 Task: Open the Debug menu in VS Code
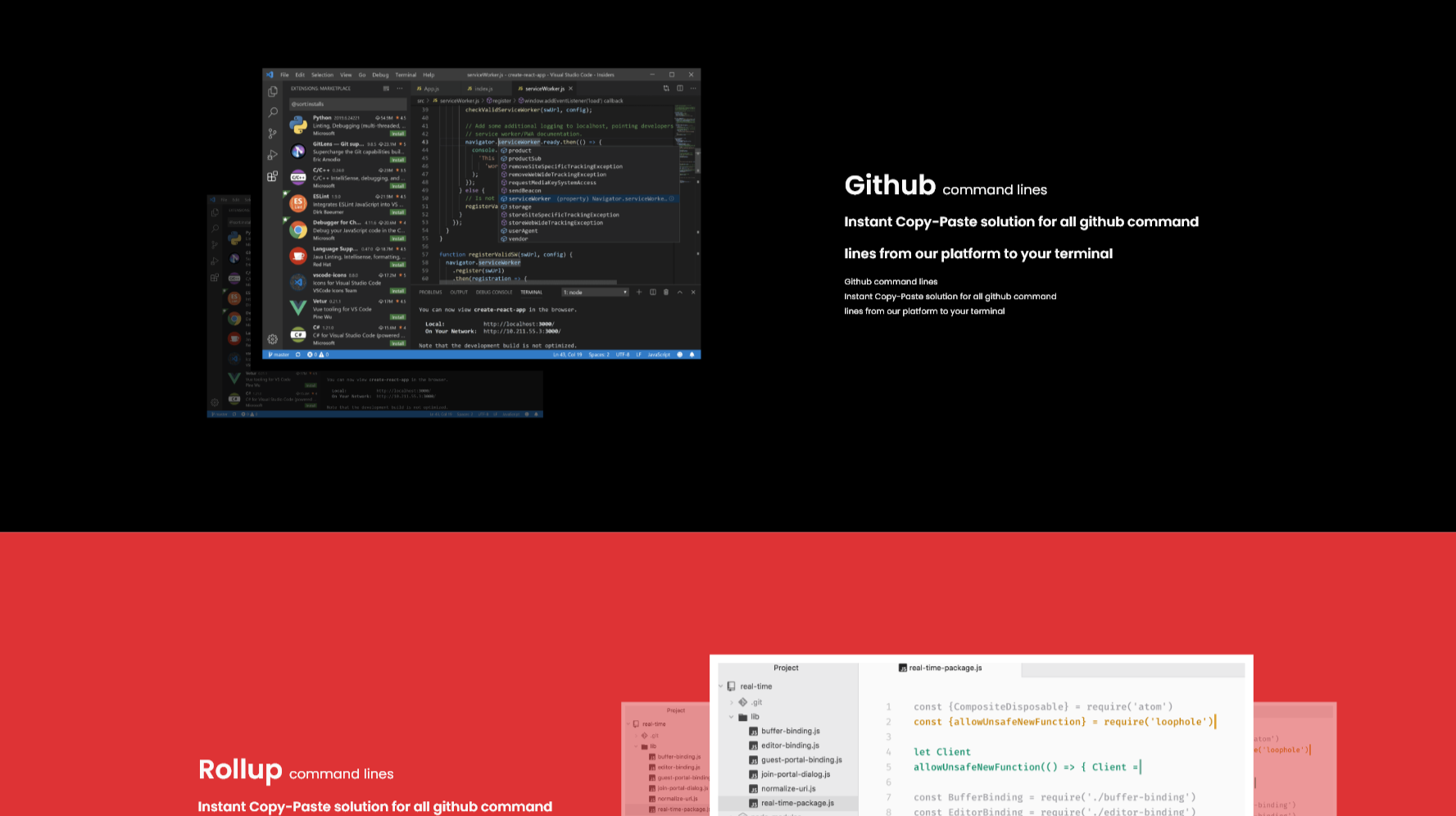pyautogui.click(x=380, y=75)
